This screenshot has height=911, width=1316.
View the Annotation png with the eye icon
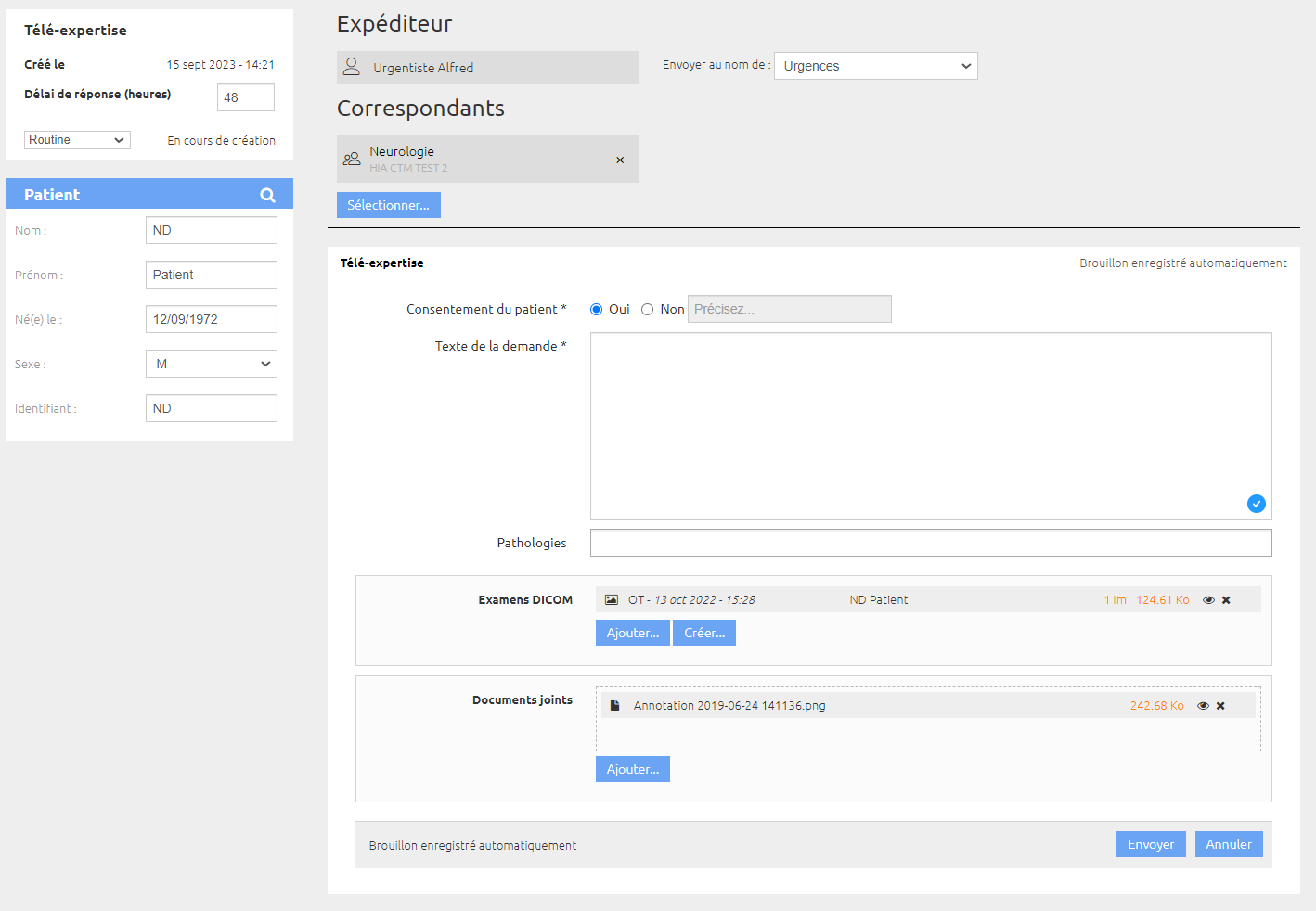(x=1203, y=706)
